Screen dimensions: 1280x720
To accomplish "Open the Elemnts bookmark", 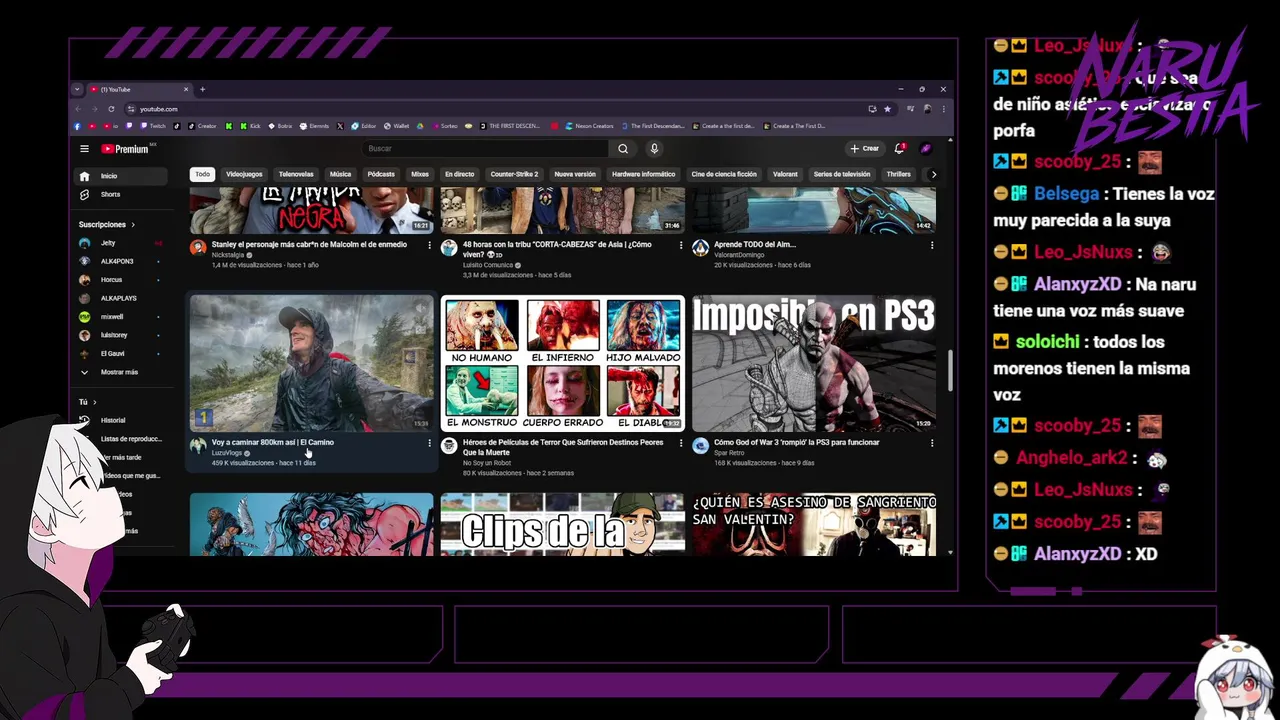I will coord(314,126).
